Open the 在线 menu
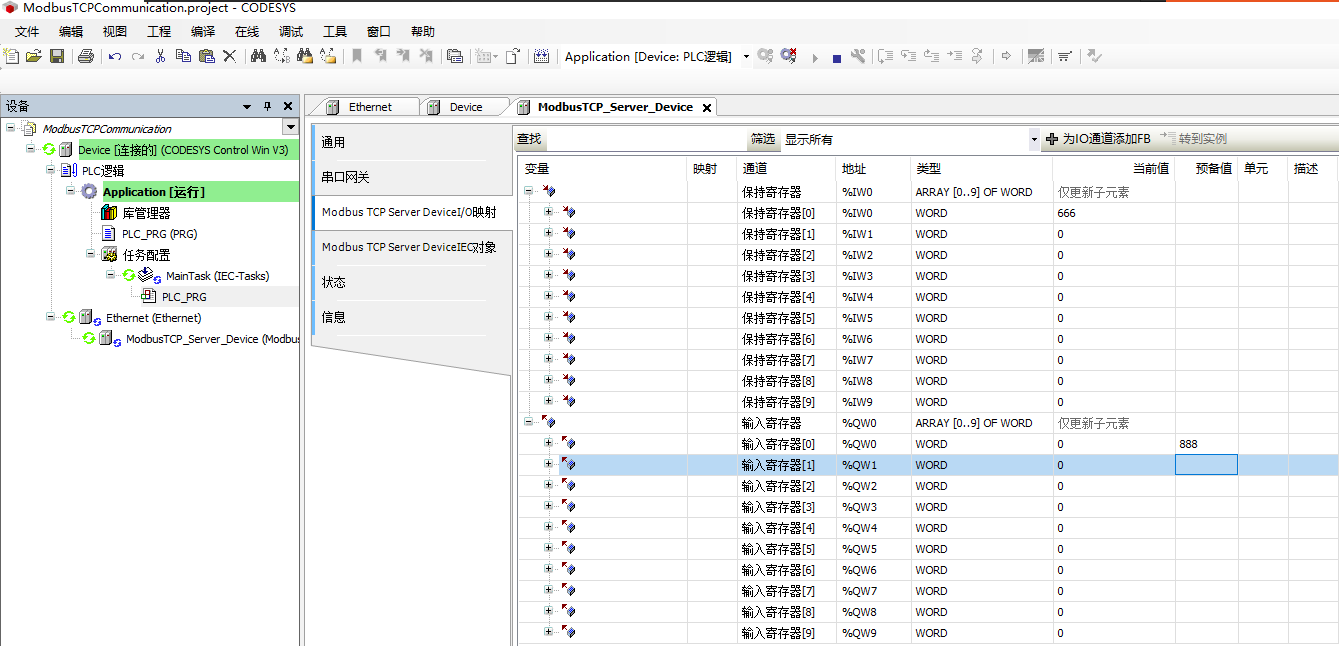This screenshot has height=646, width=1339. (247, 31)
